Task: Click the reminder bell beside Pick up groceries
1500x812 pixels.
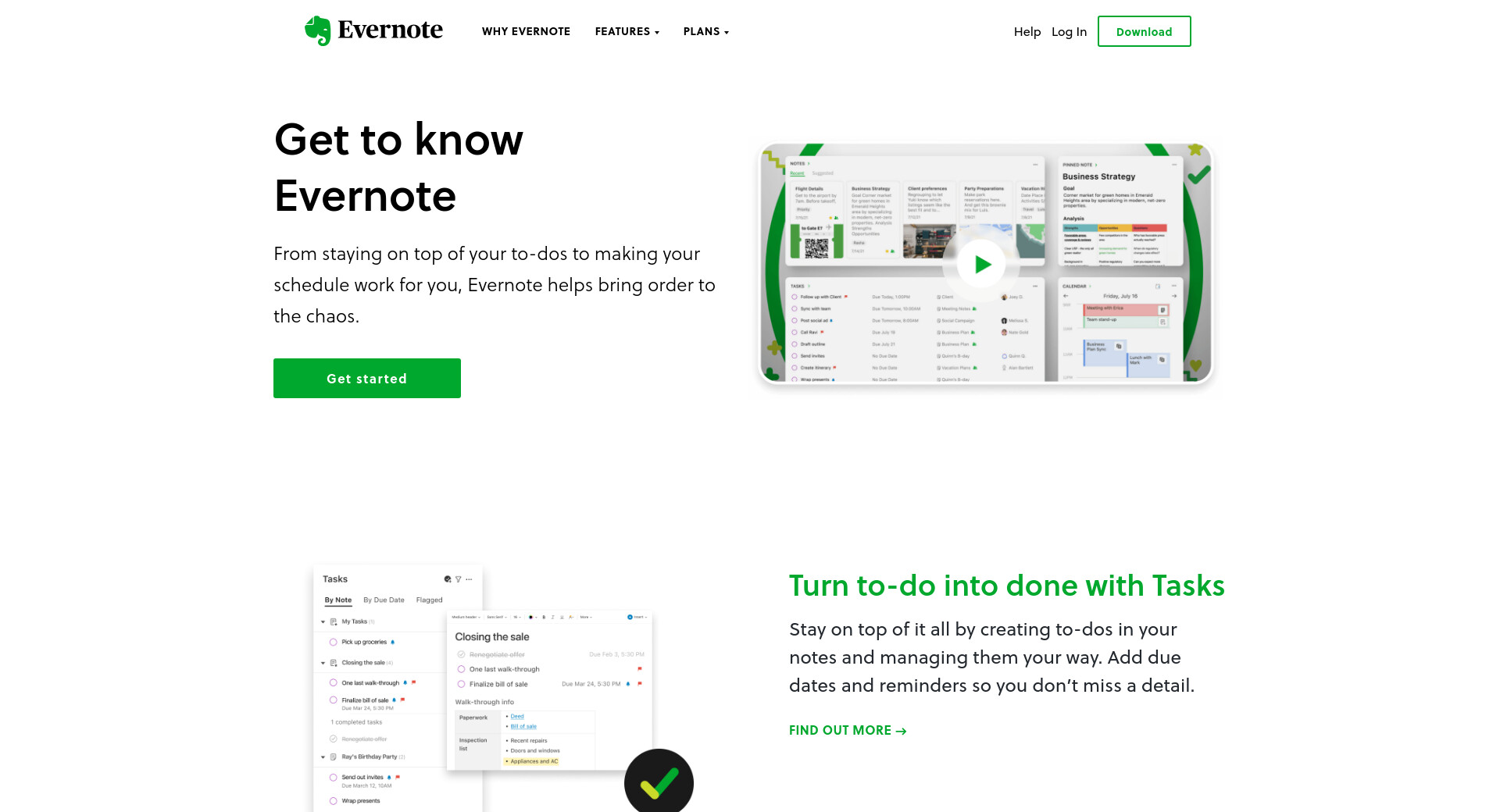Action: point(392,643)
